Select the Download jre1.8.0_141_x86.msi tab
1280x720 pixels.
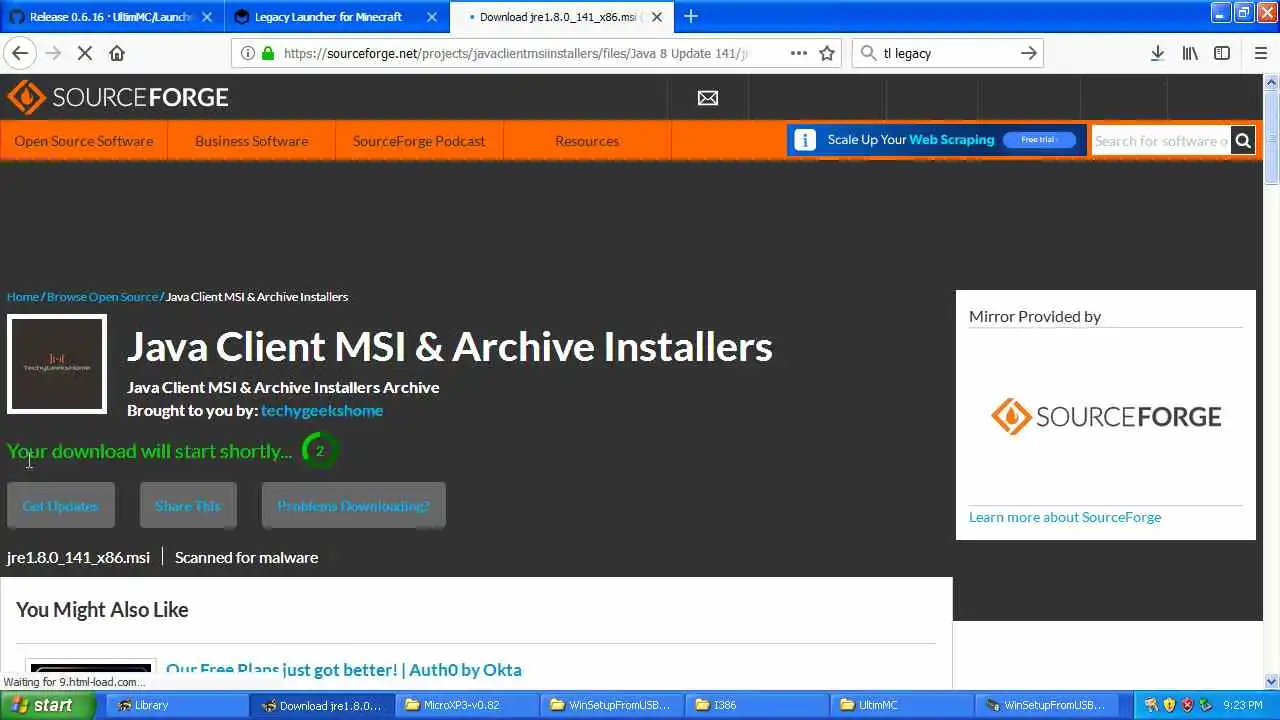pyautogui.click(x=562, y=17)
